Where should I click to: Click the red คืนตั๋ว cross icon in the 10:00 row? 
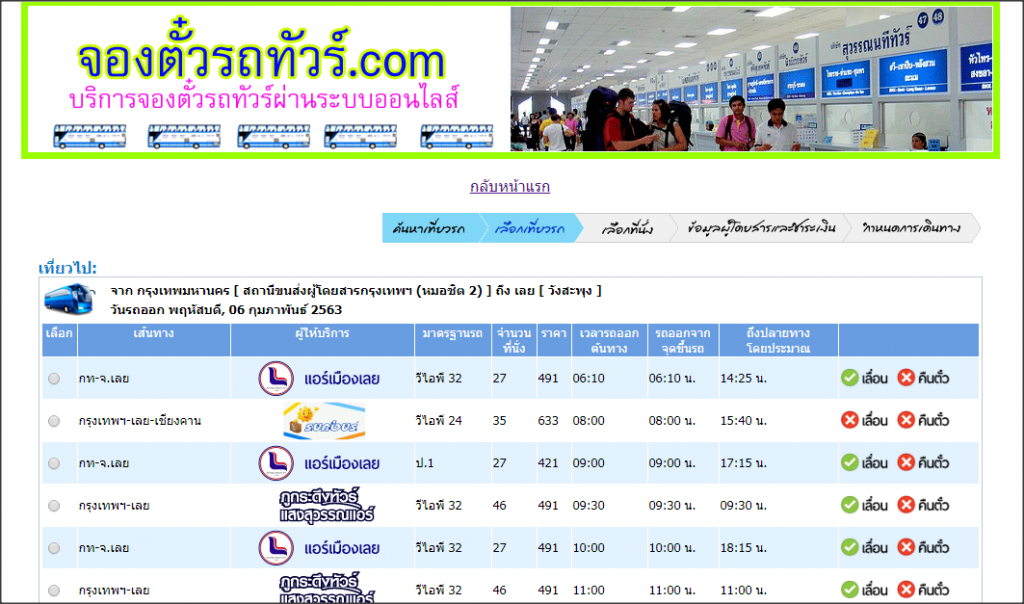coord(906,547)
